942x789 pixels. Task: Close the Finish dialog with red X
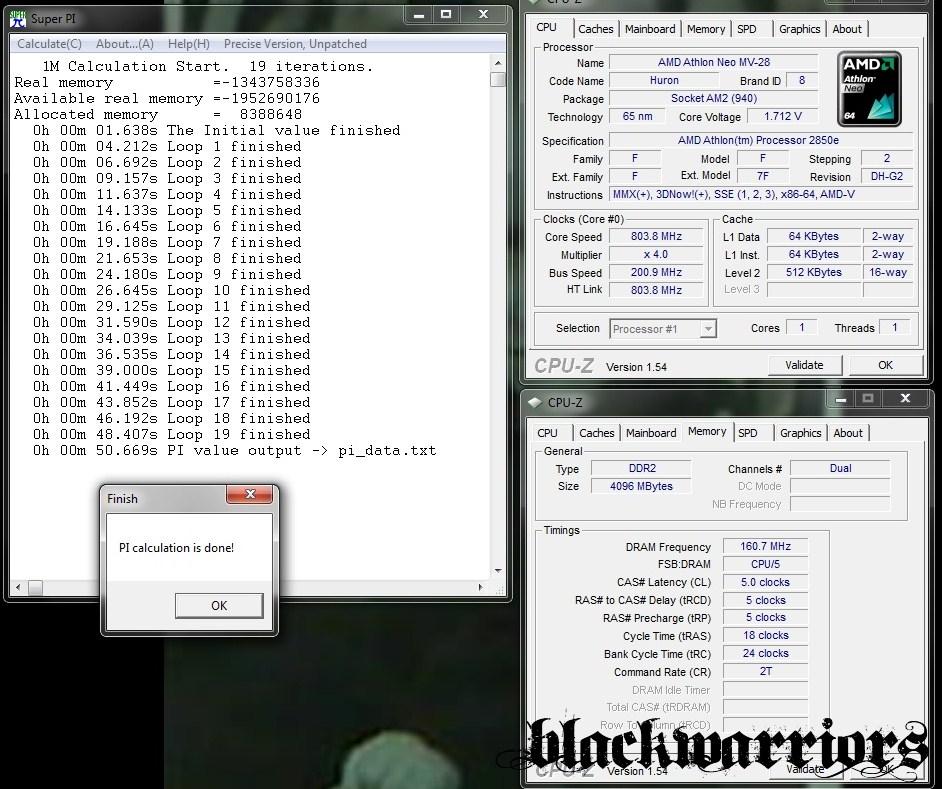click(x=250, y=495)
